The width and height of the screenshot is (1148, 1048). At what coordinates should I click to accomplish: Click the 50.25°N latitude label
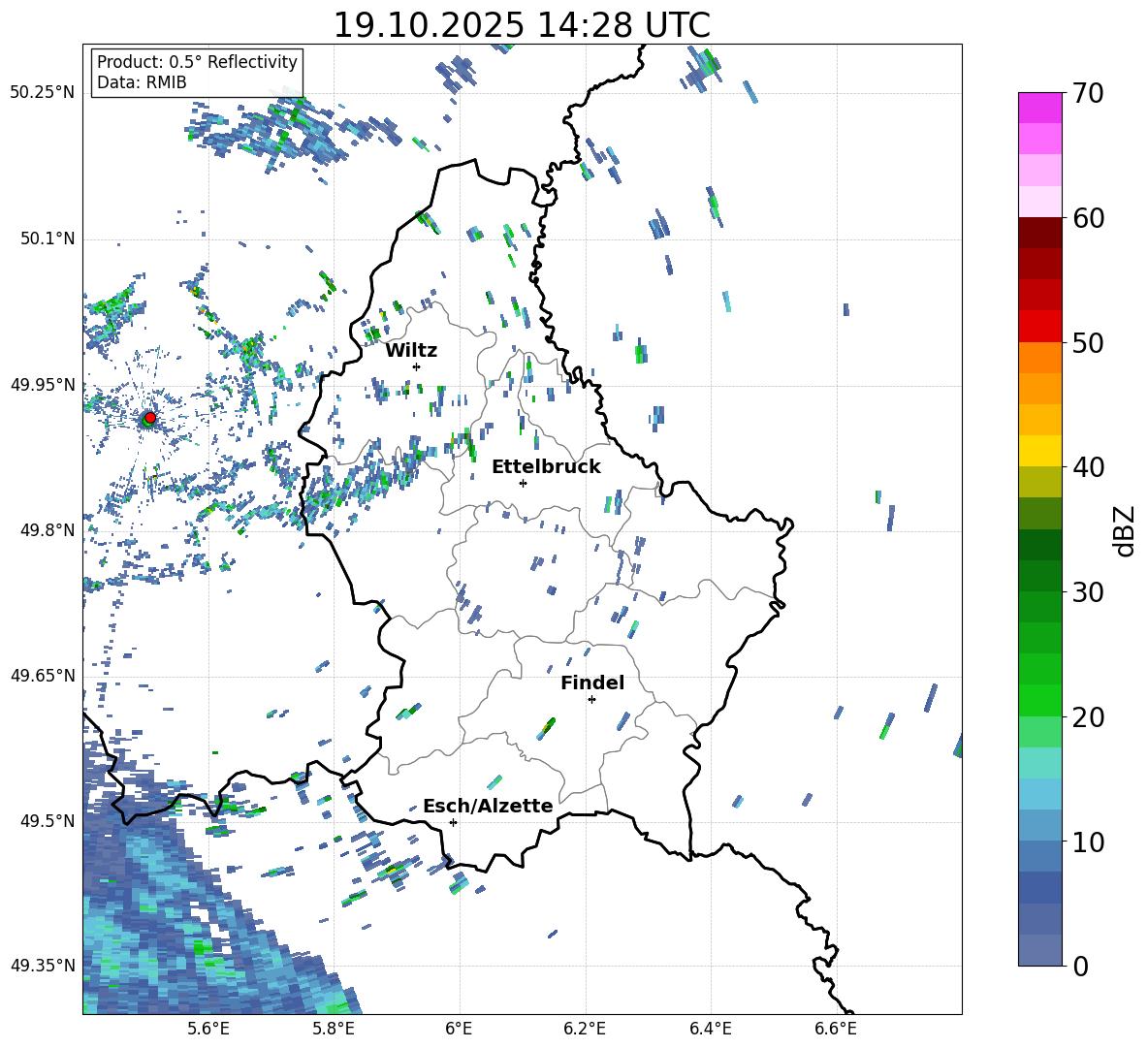(43, 93)
